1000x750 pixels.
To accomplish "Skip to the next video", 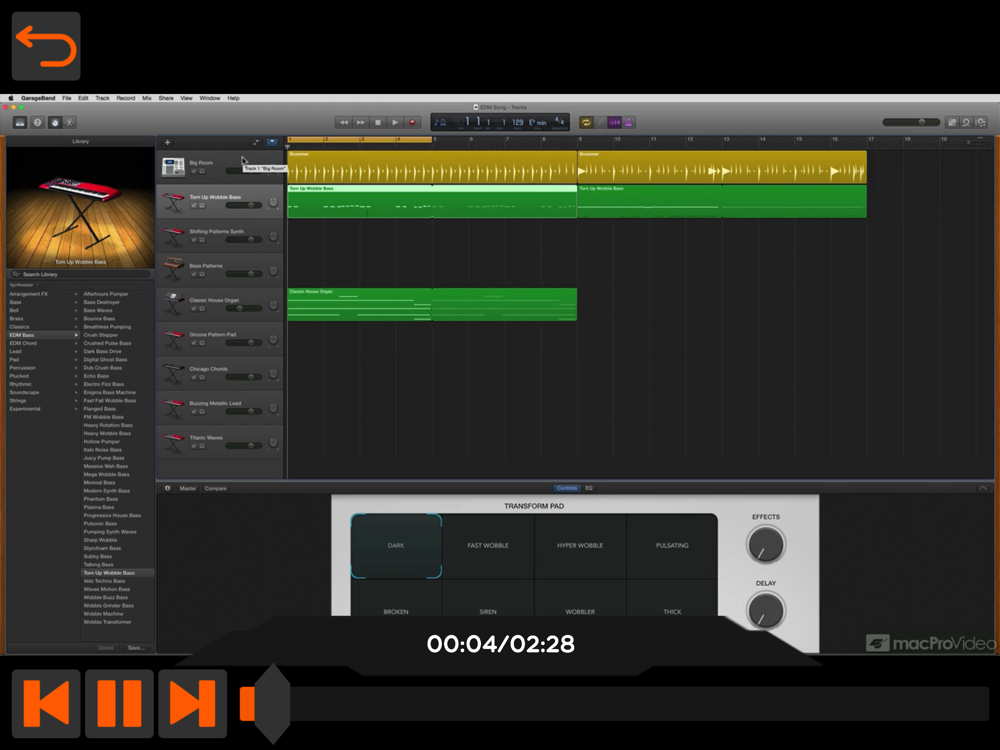I will 193,703.
